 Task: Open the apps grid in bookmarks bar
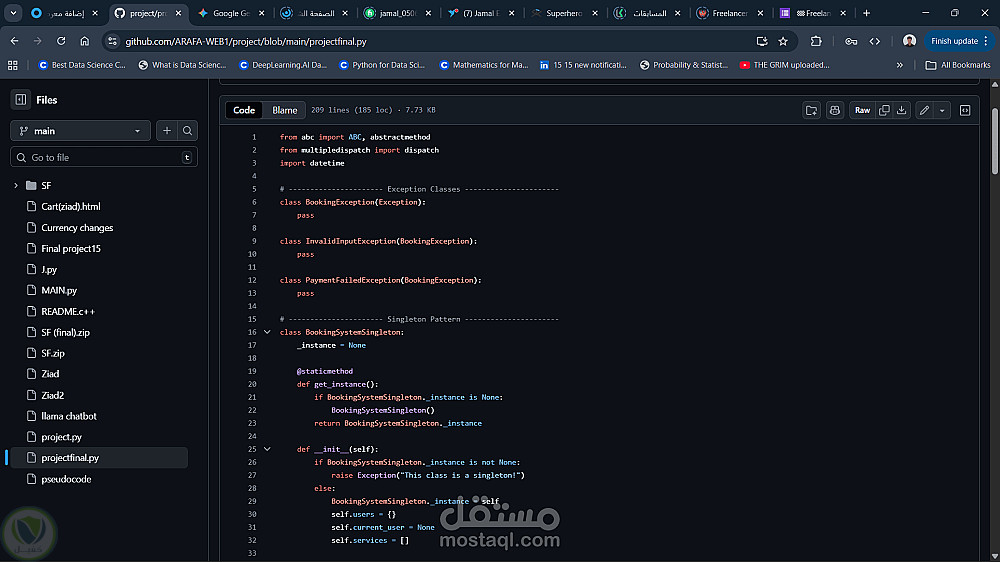click(13, 65)
